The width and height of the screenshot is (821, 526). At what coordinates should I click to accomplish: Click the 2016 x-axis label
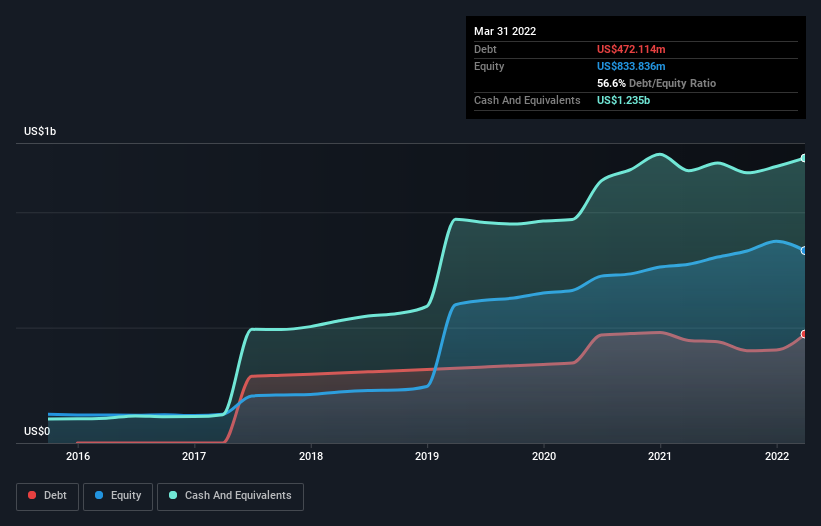(78, 456)
